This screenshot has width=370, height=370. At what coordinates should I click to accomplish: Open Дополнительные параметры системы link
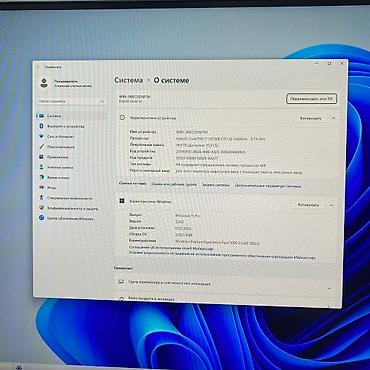tap(268, 186)
